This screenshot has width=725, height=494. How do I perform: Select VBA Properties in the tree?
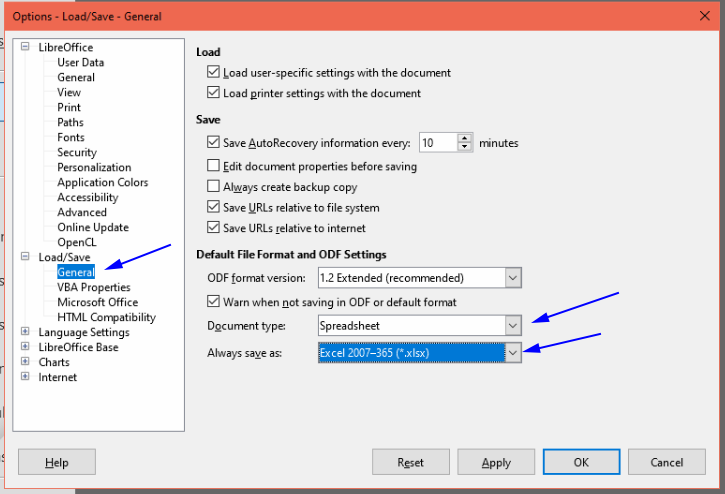click(x=94, y=287)
